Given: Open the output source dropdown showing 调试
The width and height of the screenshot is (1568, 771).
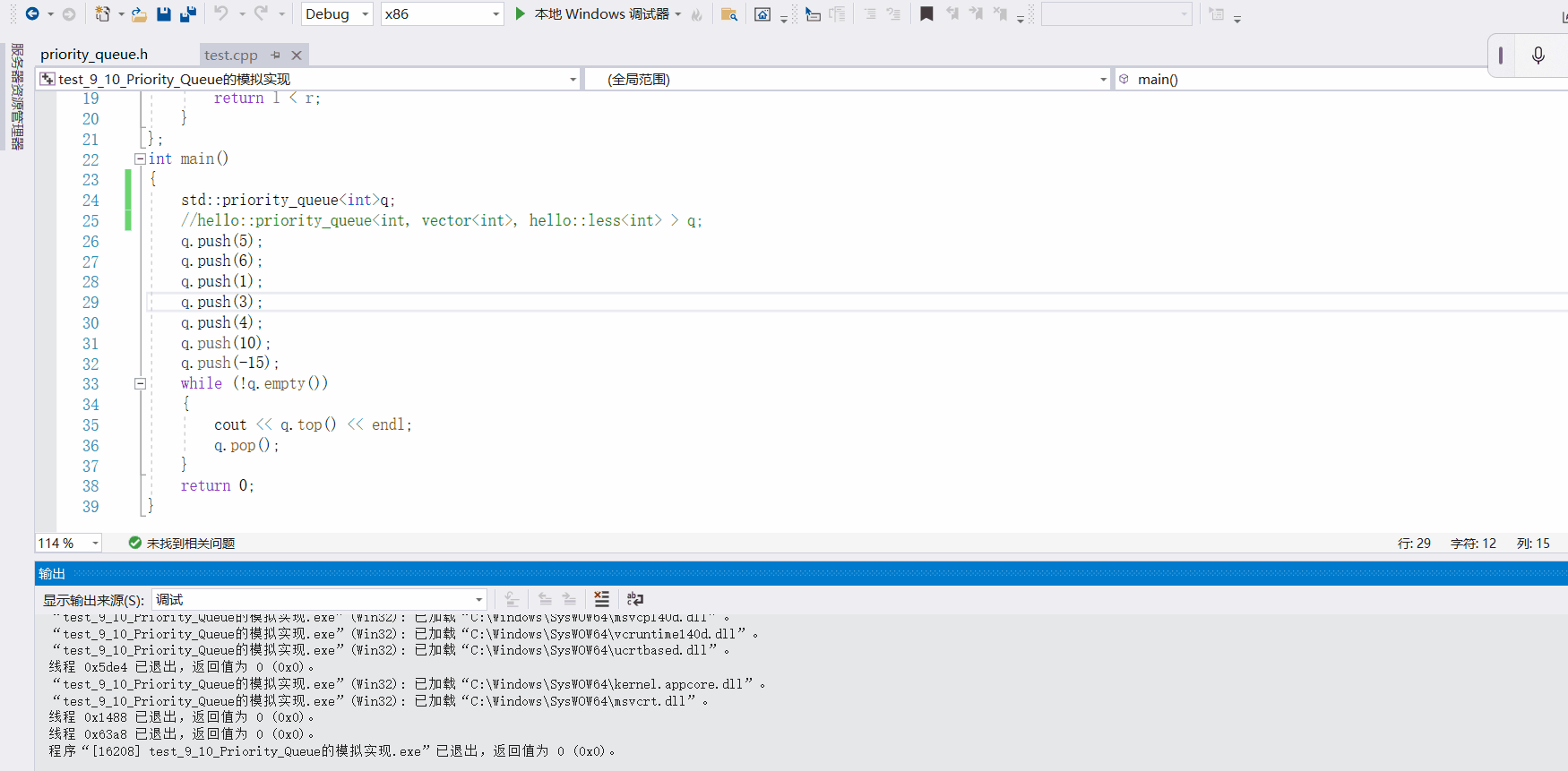Looking at the screenshot, I should coord(320,599).
